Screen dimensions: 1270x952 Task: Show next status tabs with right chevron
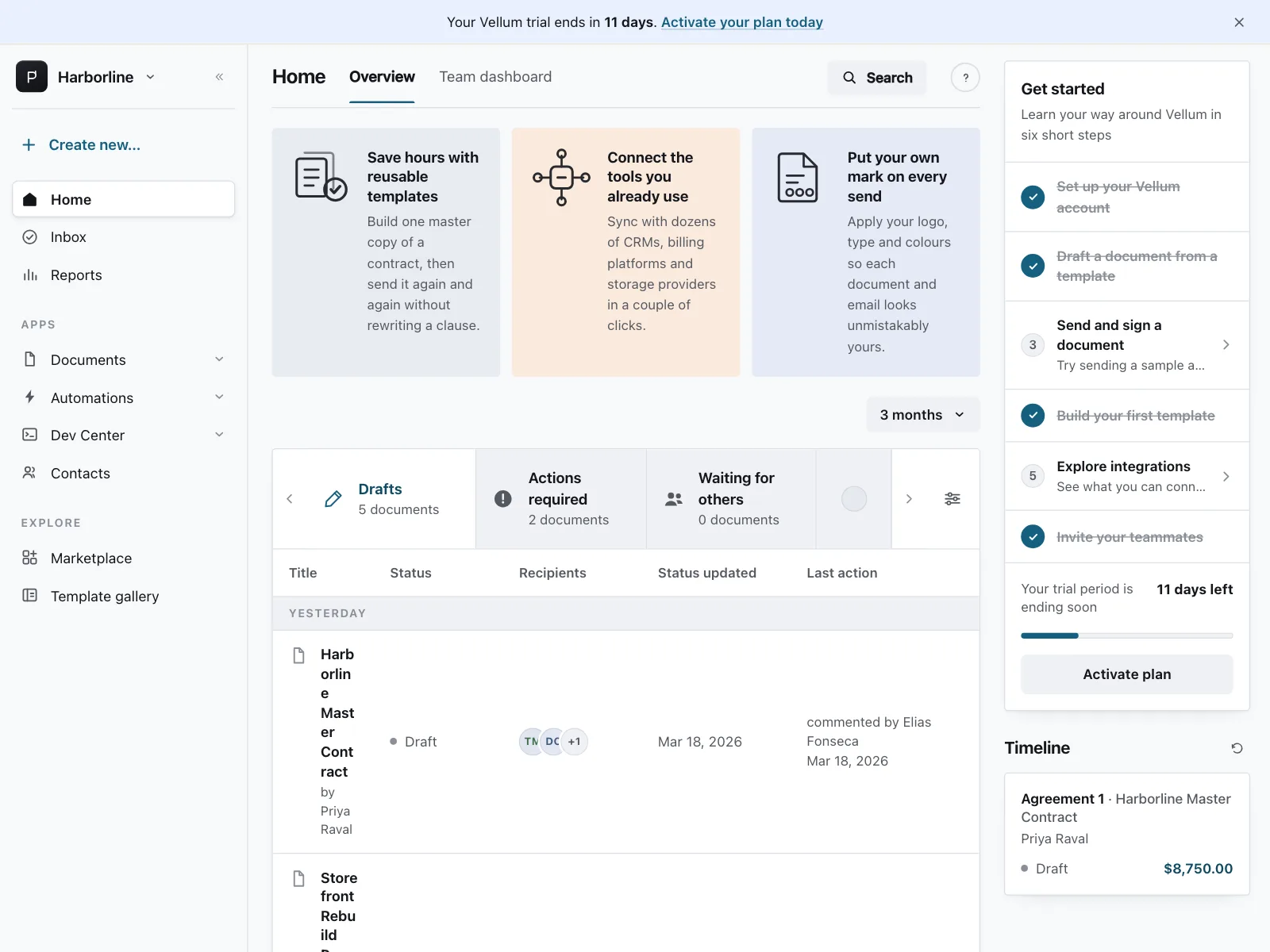[909, 499]
